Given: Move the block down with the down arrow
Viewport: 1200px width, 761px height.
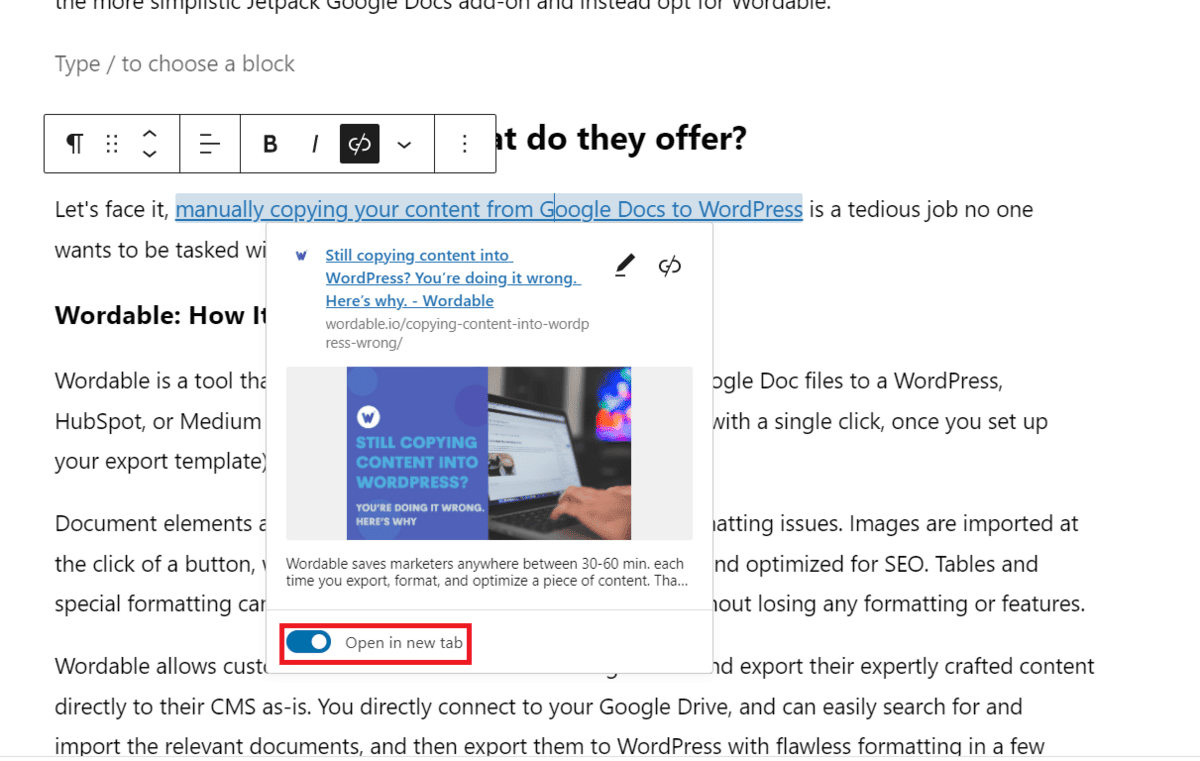Looking at the screenshot, I should pyautogui.click(x=148, y=154).
